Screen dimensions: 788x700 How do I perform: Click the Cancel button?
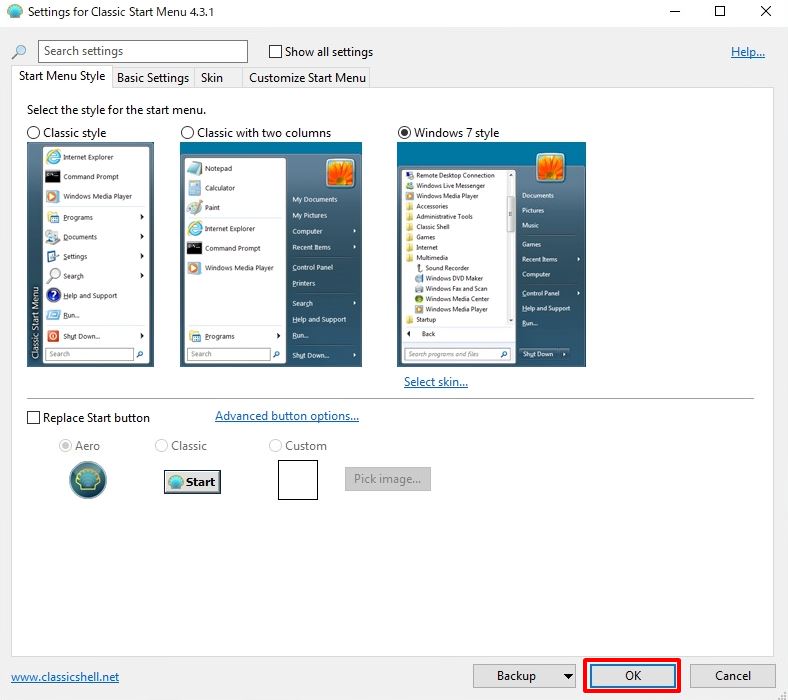[x=733, y=676]
